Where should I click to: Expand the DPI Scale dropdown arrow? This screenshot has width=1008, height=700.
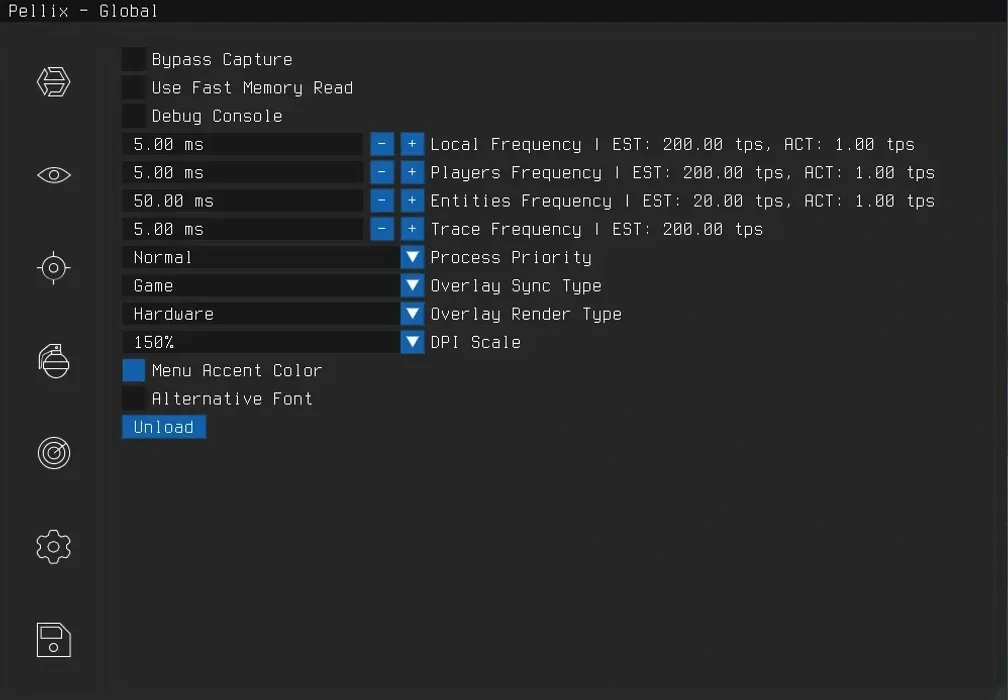412,342
